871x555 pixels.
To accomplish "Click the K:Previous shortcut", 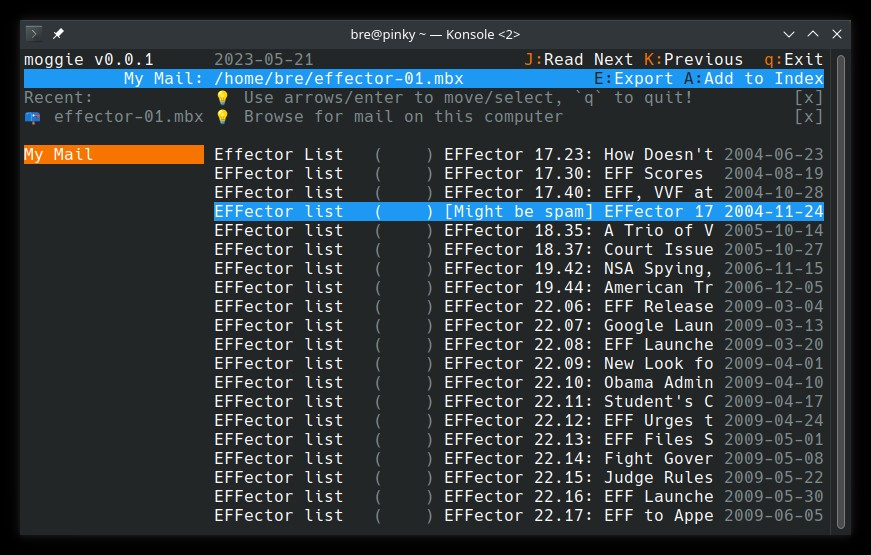I will (693, 59).
